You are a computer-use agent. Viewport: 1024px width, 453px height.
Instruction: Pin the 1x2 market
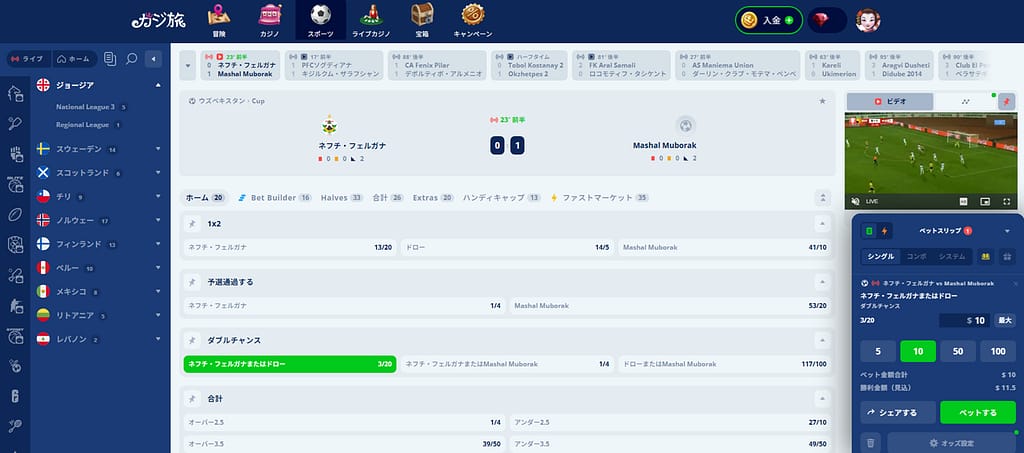191,224
